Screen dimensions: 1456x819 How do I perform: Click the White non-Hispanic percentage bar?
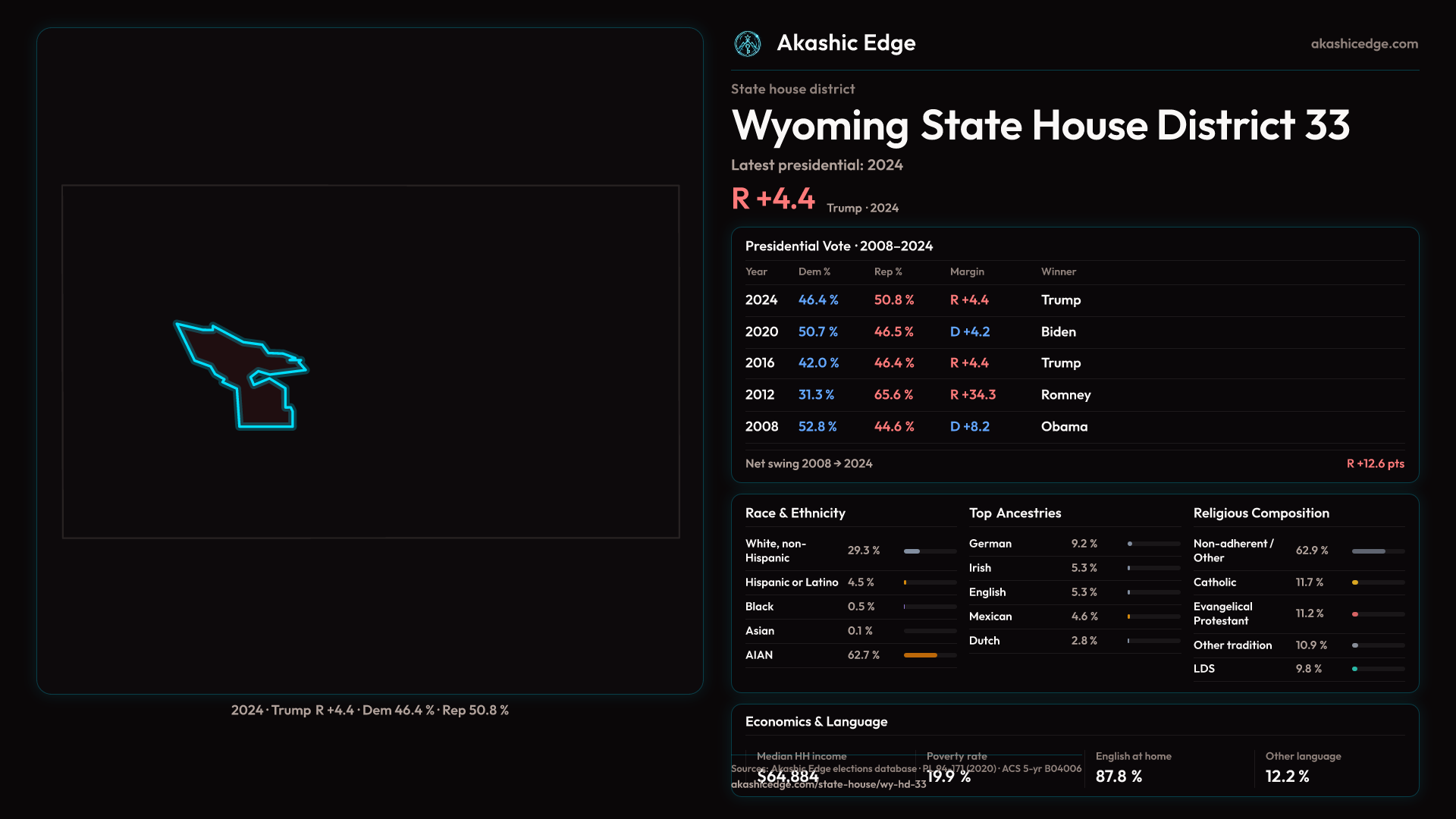click(912, 551)
